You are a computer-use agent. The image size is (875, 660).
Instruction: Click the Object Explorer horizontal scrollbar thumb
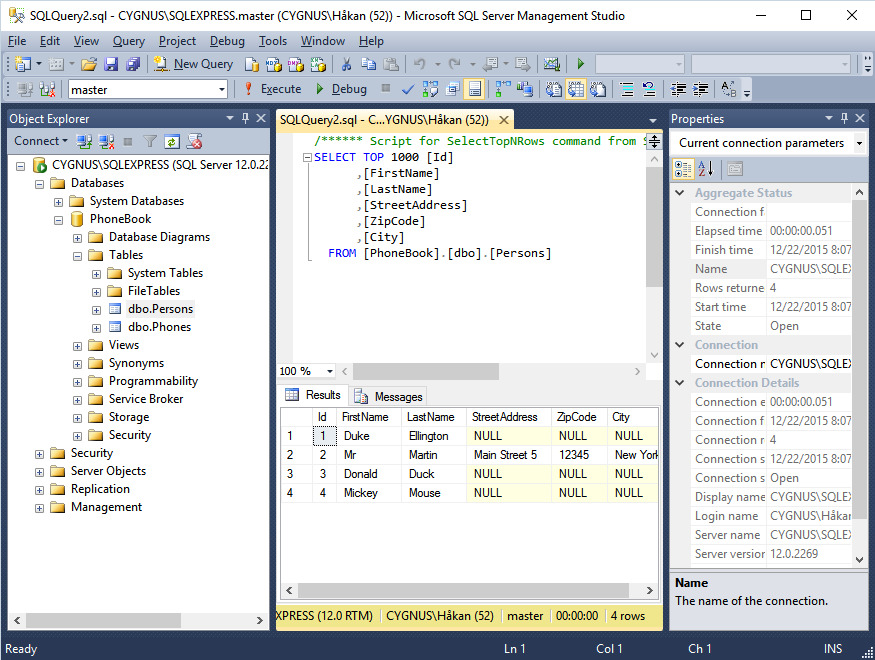click(103, 620)
